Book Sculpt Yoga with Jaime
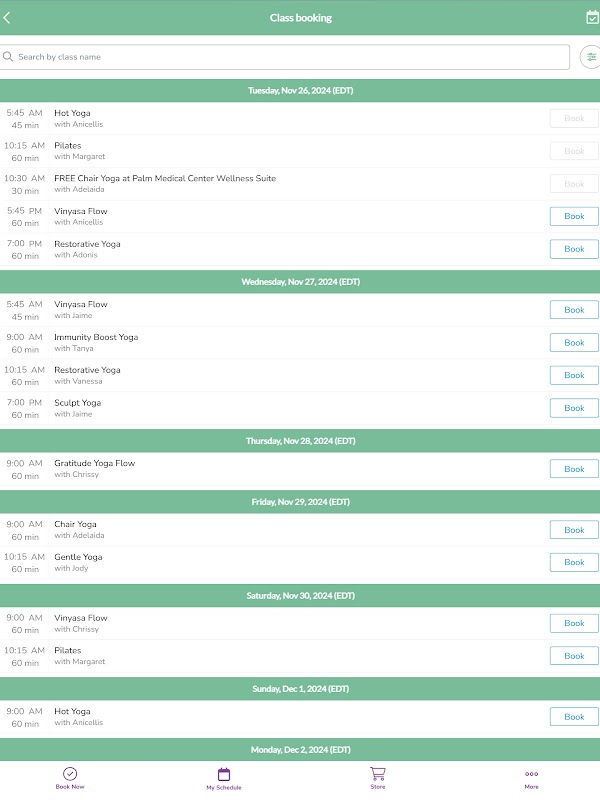The width and height of the screenshot is (600, 800). coord(574,408)
